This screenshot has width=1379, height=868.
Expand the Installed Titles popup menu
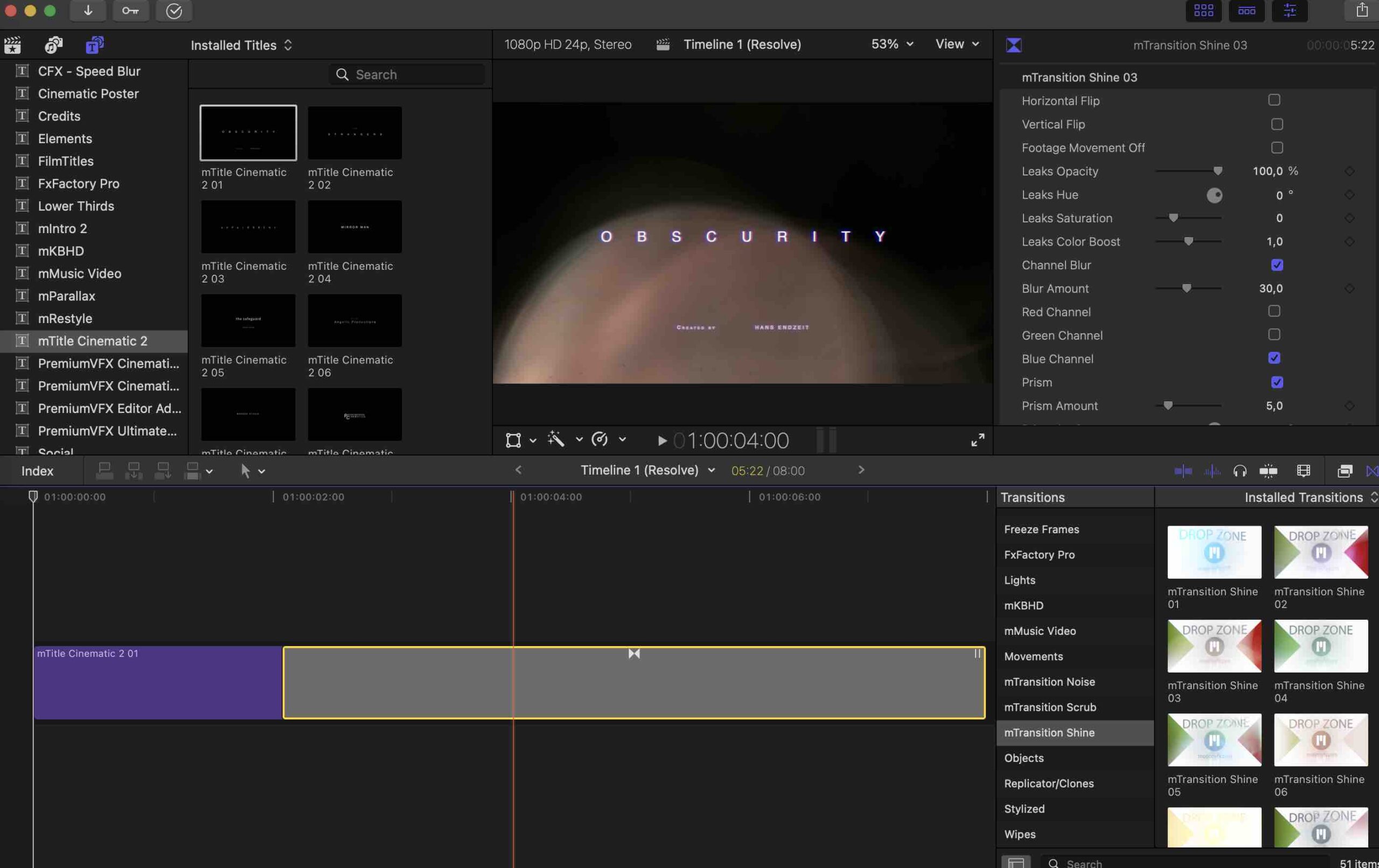pos(241,45)
